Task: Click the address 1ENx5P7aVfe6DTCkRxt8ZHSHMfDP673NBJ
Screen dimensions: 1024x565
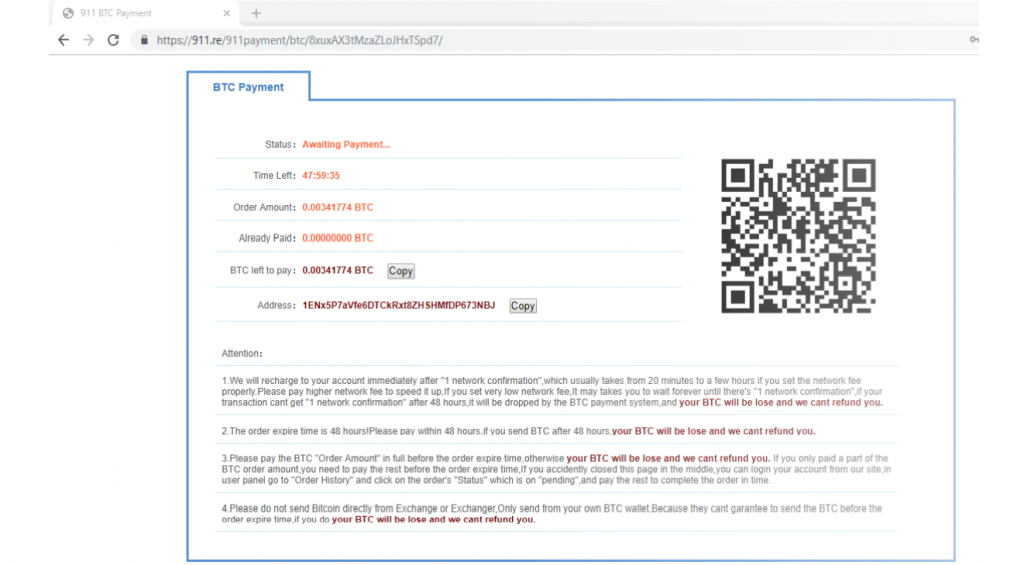Action: (398, 305)
